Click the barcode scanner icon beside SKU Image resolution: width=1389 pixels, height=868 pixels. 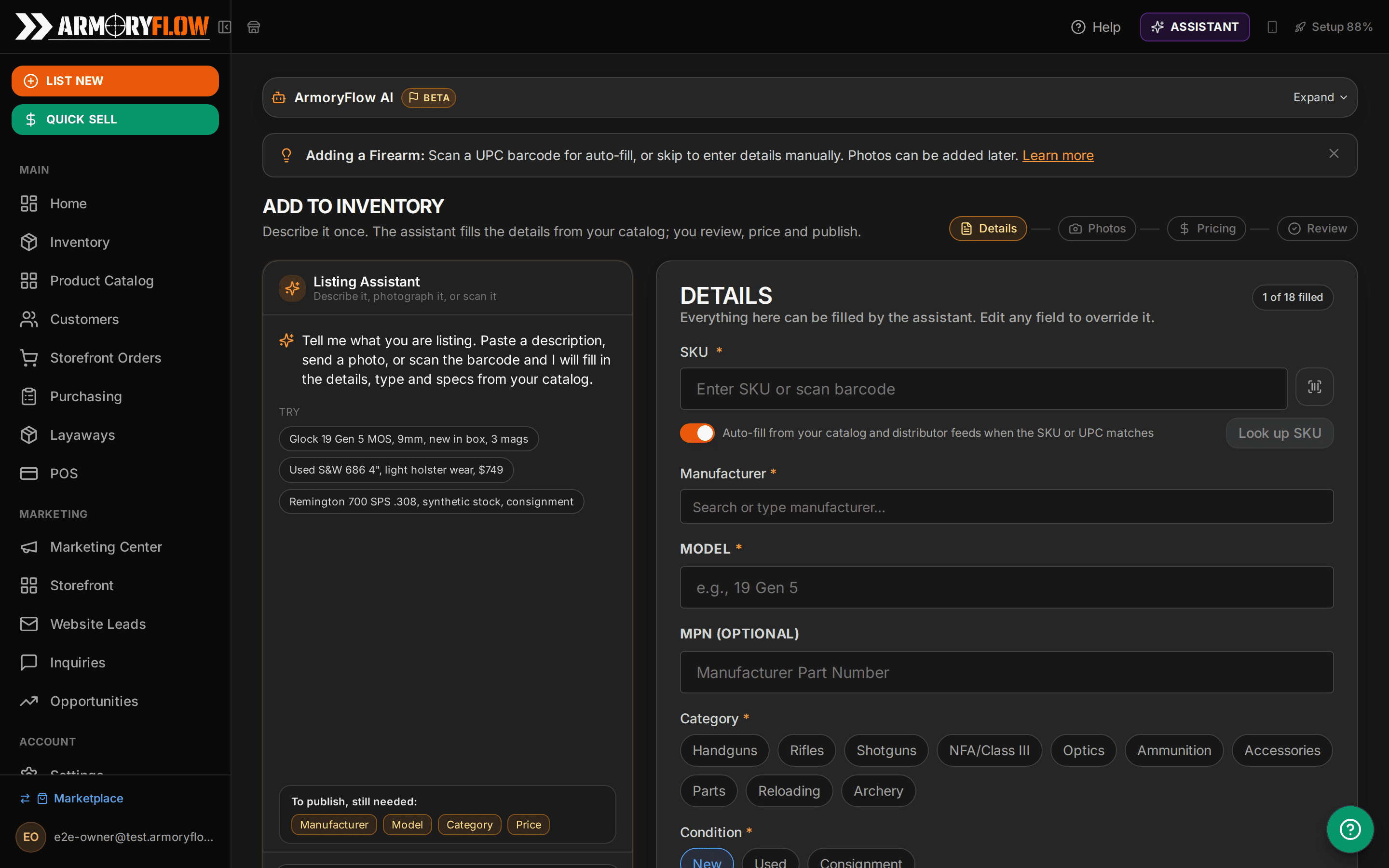click(1314, 387)
